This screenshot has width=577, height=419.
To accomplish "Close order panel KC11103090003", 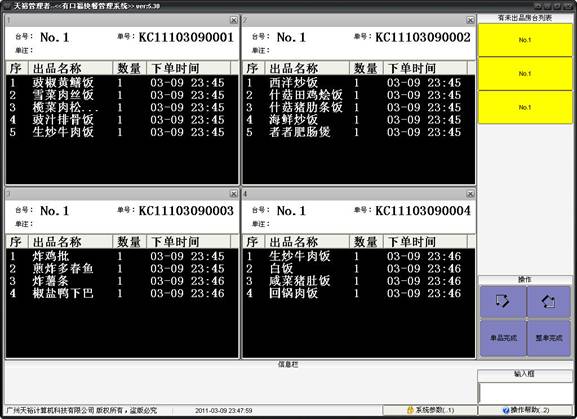I will [x=234, y=194].
